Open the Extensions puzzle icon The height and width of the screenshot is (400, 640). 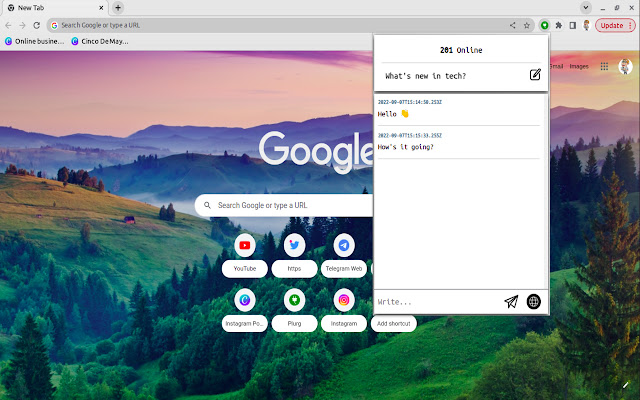click(x=559, y=25)
